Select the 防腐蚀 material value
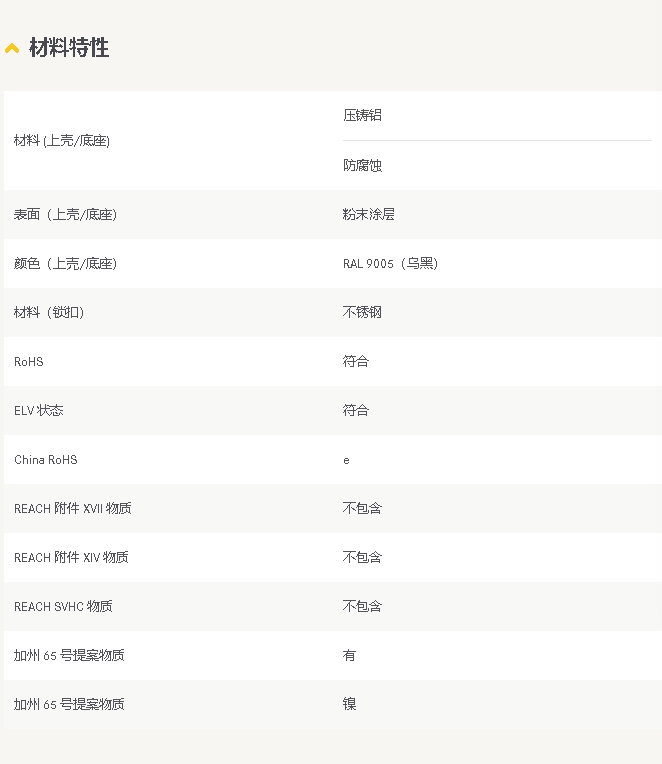The image size is (662, 764). [362, 165]
